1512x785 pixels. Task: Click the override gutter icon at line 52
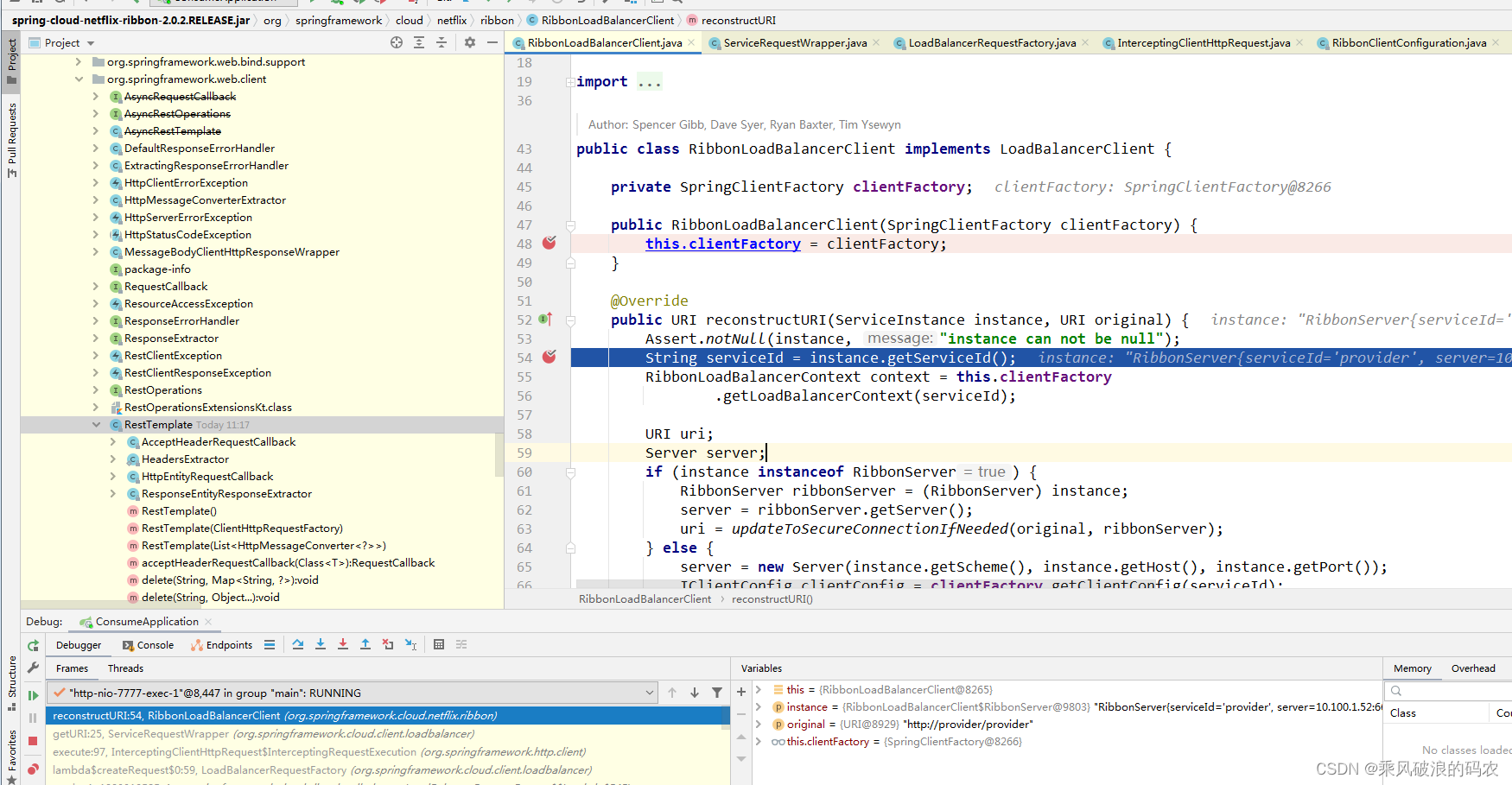545,320
